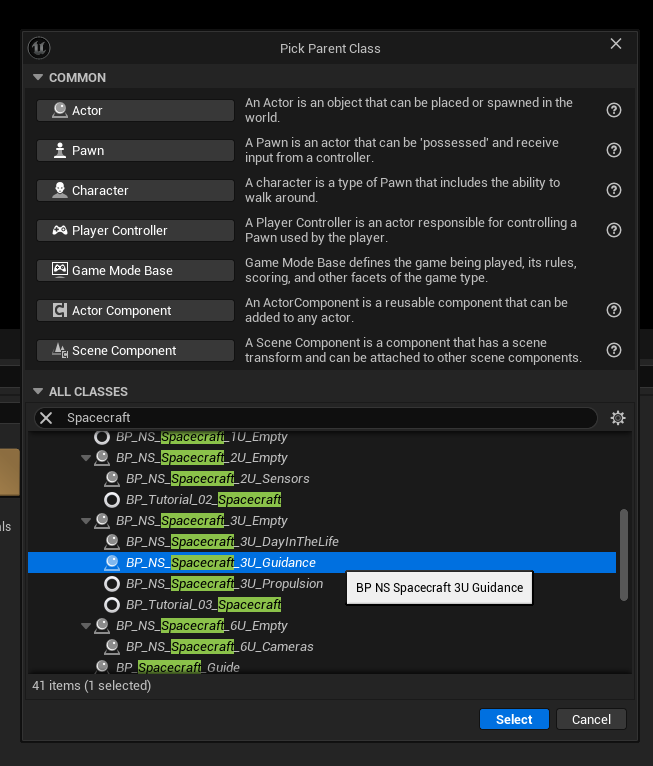The width and height of the screenshot is (653, 766).
Task: Click help icon for Actor Component
Action: (x=614, y=311)
